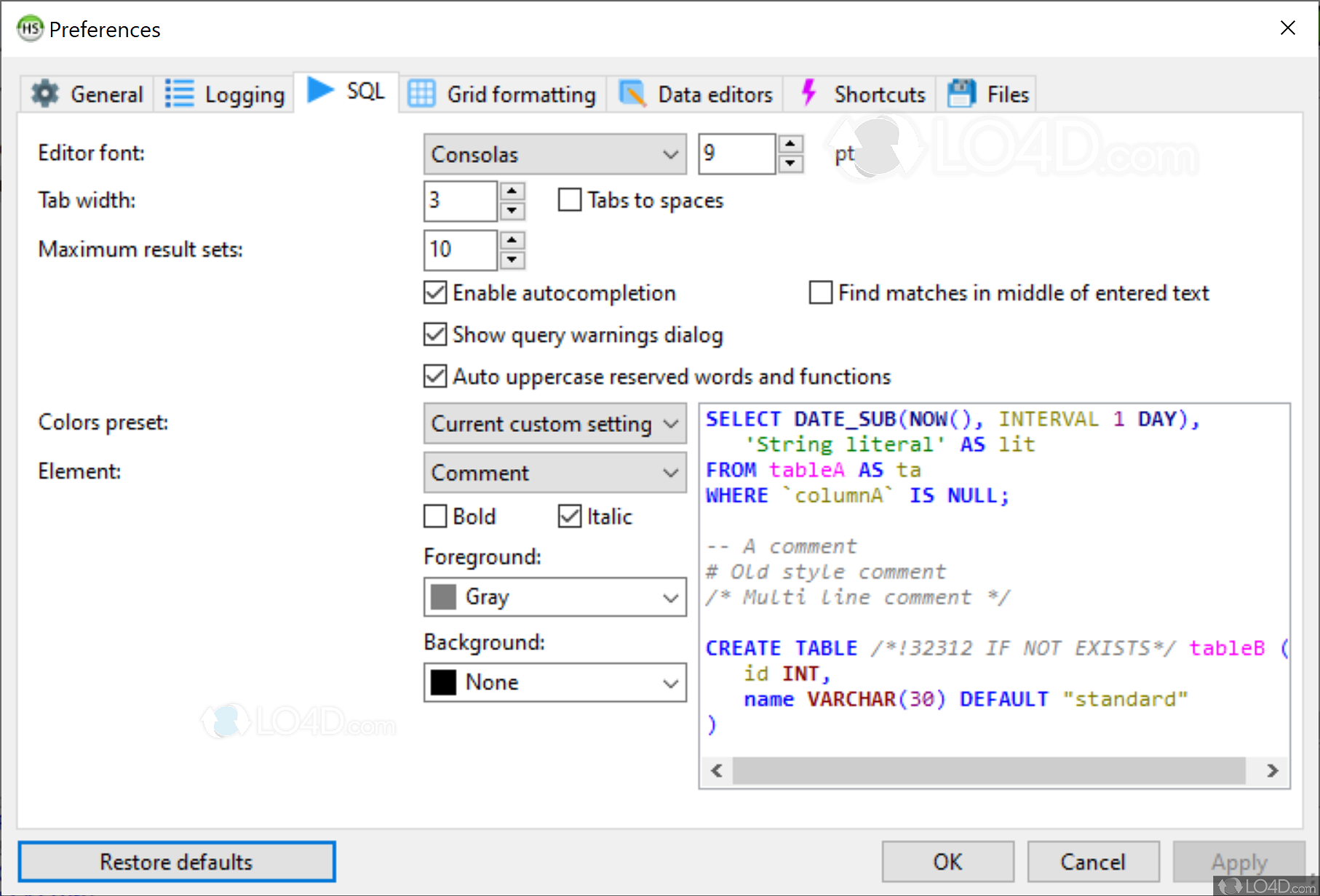Click the pencil icon on Data editors tab

tap(632, 93)
